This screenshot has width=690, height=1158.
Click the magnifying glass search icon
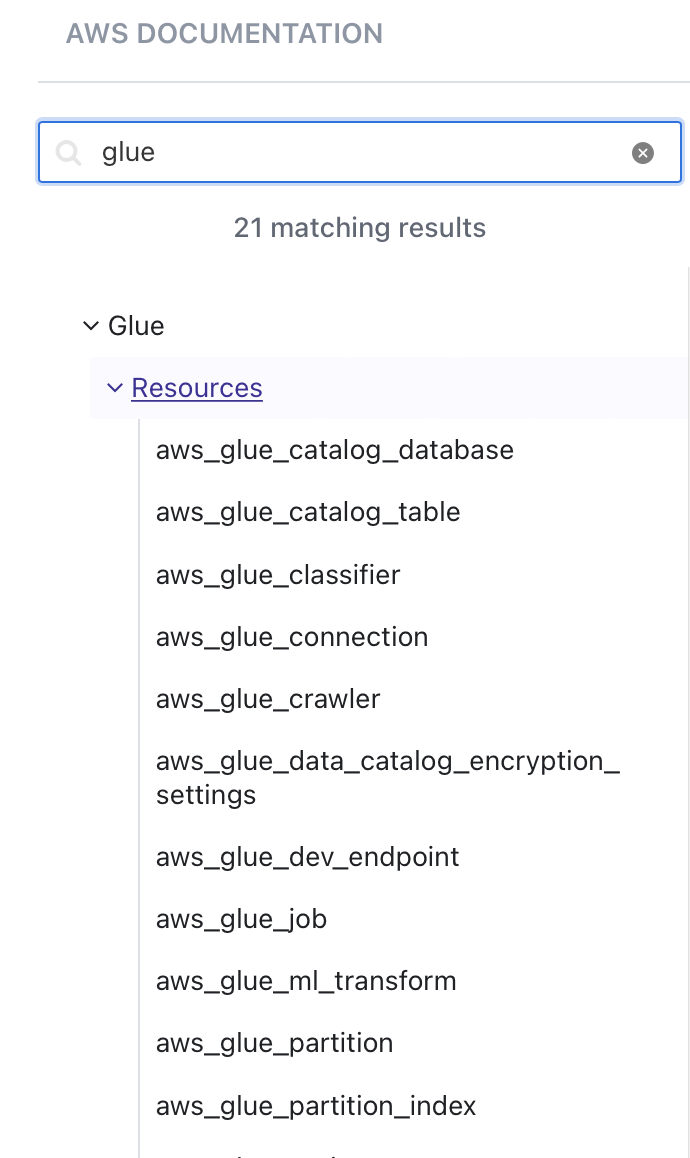tap(69, 153)
